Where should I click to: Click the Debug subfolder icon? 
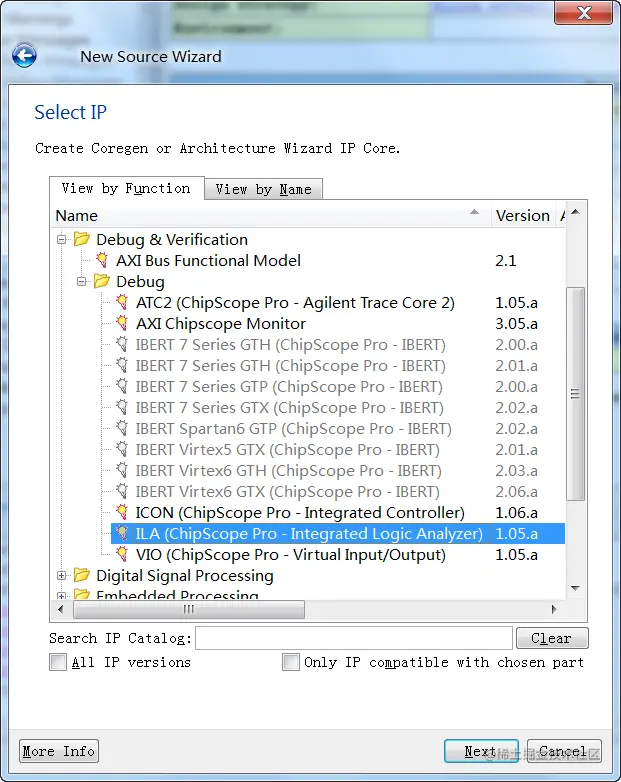102,281
